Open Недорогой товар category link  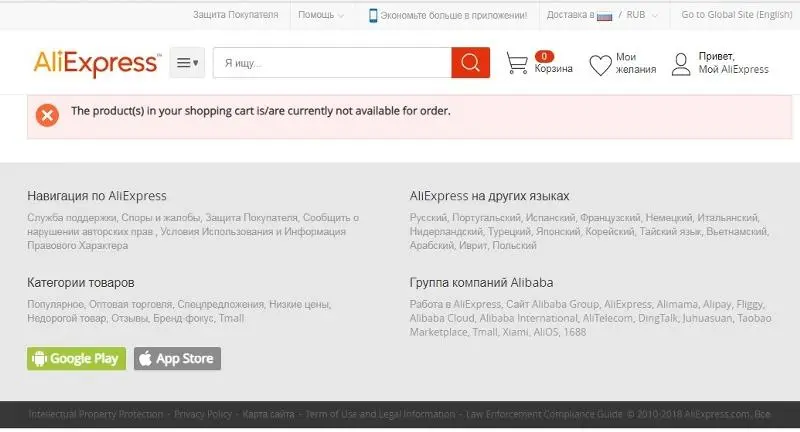pos(67,318)
